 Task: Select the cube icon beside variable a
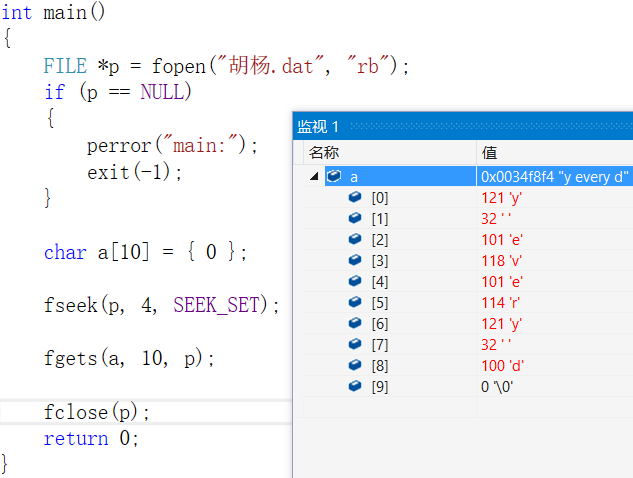[x=334, y=176]
